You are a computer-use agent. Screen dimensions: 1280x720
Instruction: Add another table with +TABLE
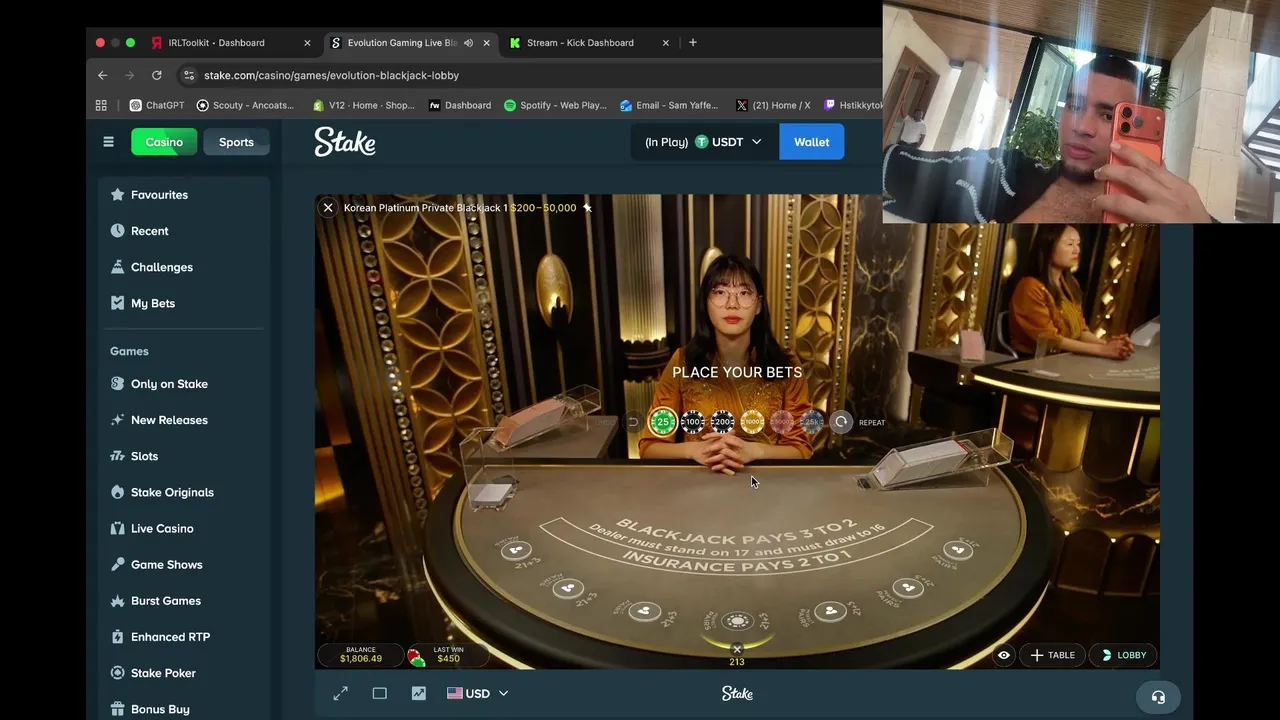click(x=1052, y=655)
